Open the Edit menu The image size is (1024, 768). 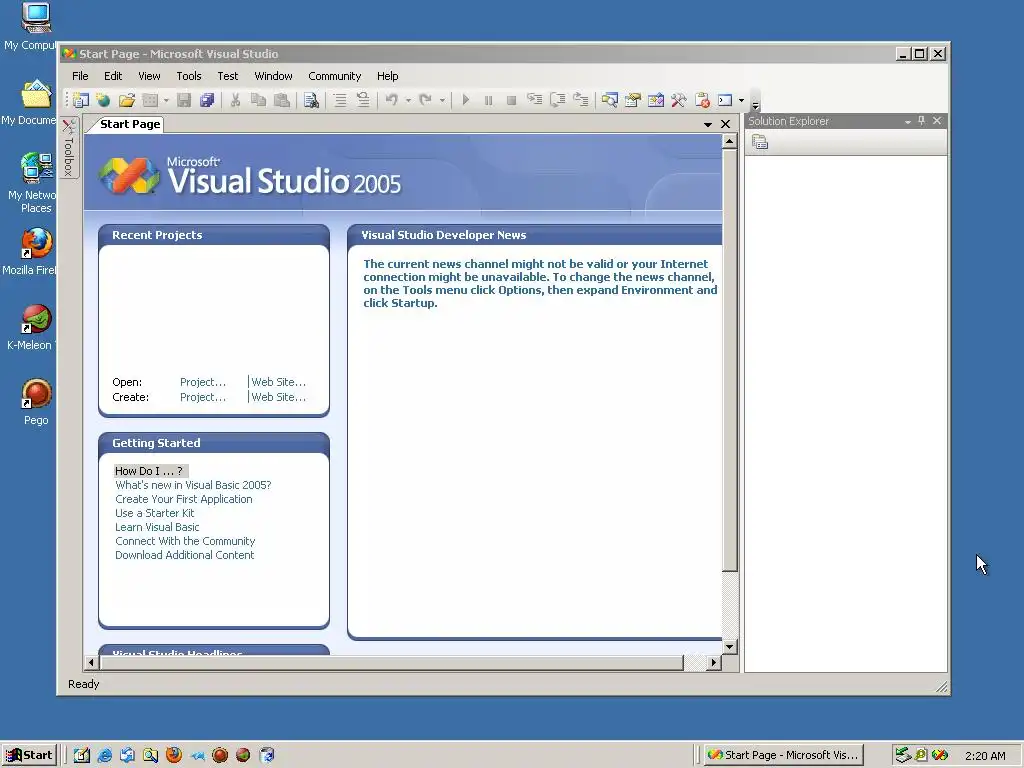(x=113, y=76)
